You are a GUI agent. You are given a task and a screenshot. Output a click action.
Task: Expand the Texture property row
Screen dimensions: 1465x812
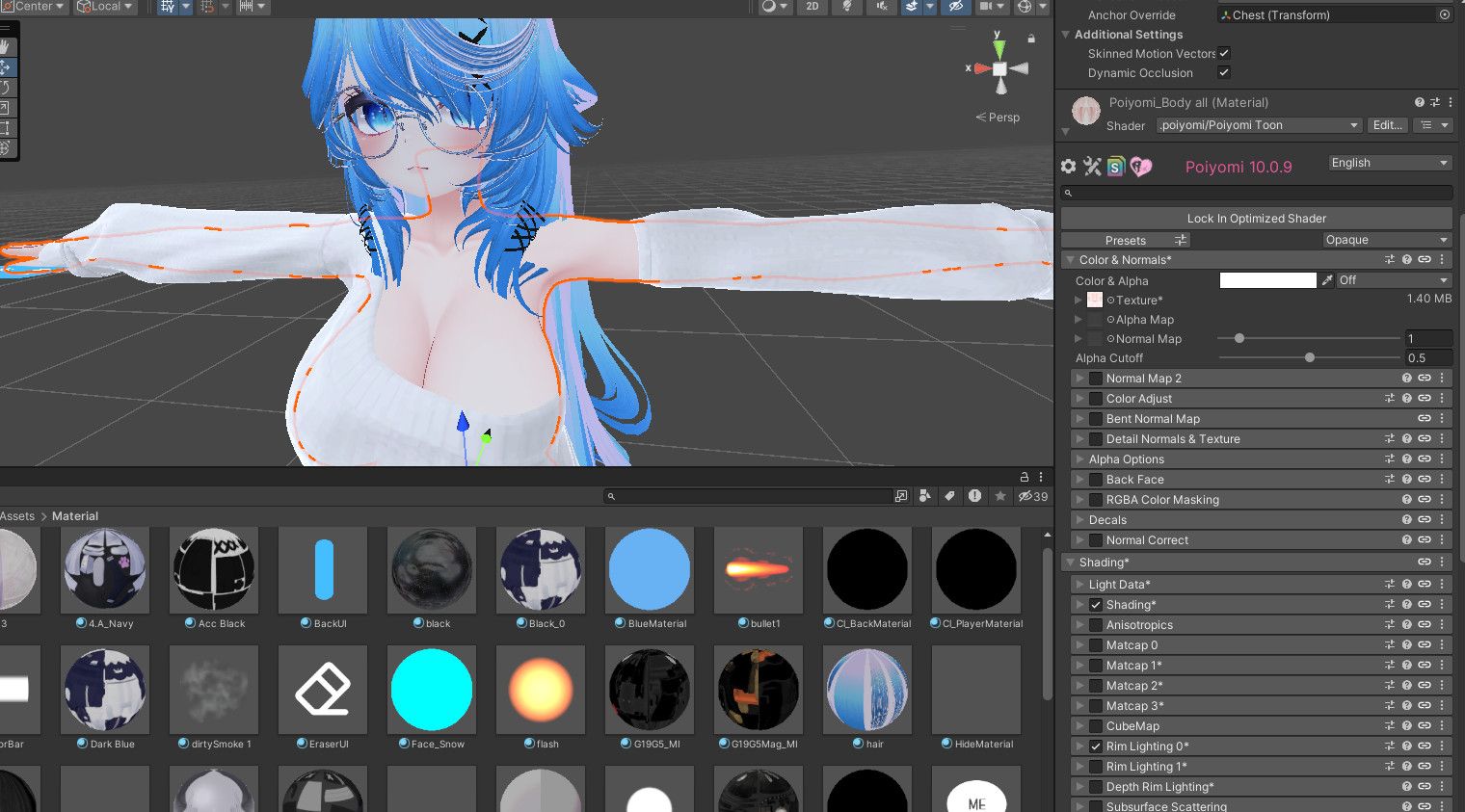(1078, 301)
